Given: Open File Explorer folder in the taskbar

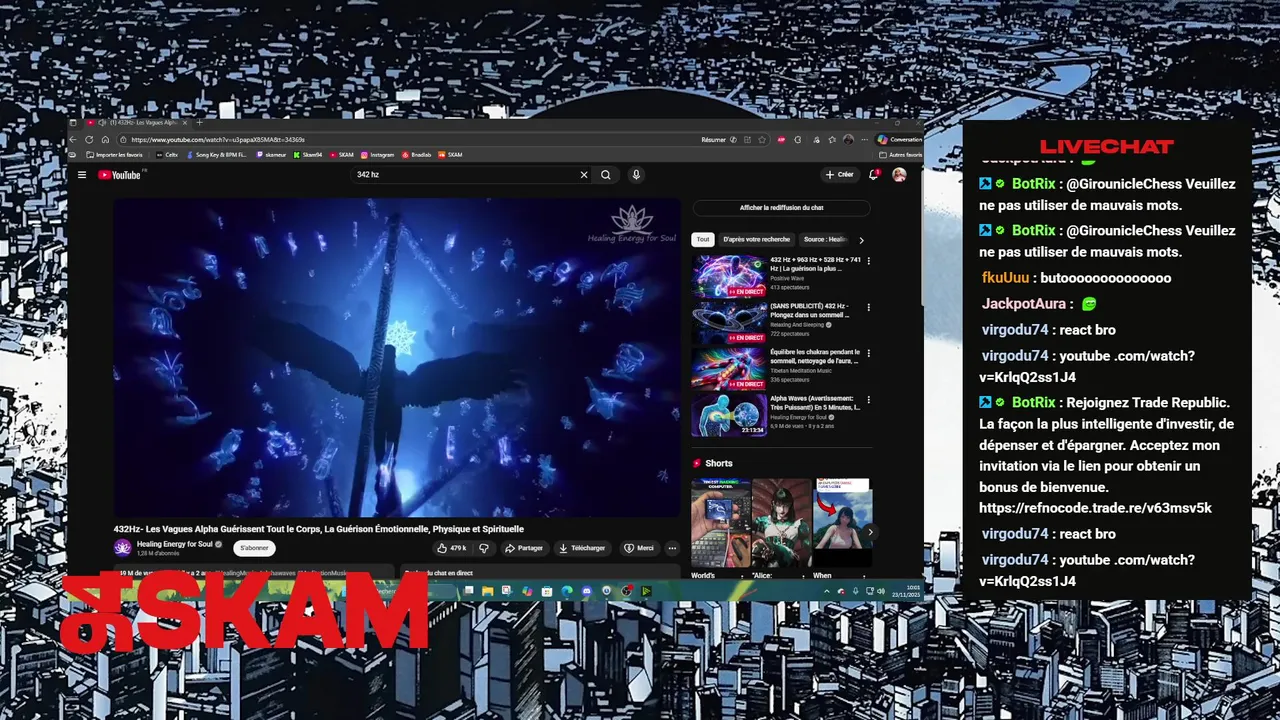Looking at the screenshot, I should (x=487, y=591).
